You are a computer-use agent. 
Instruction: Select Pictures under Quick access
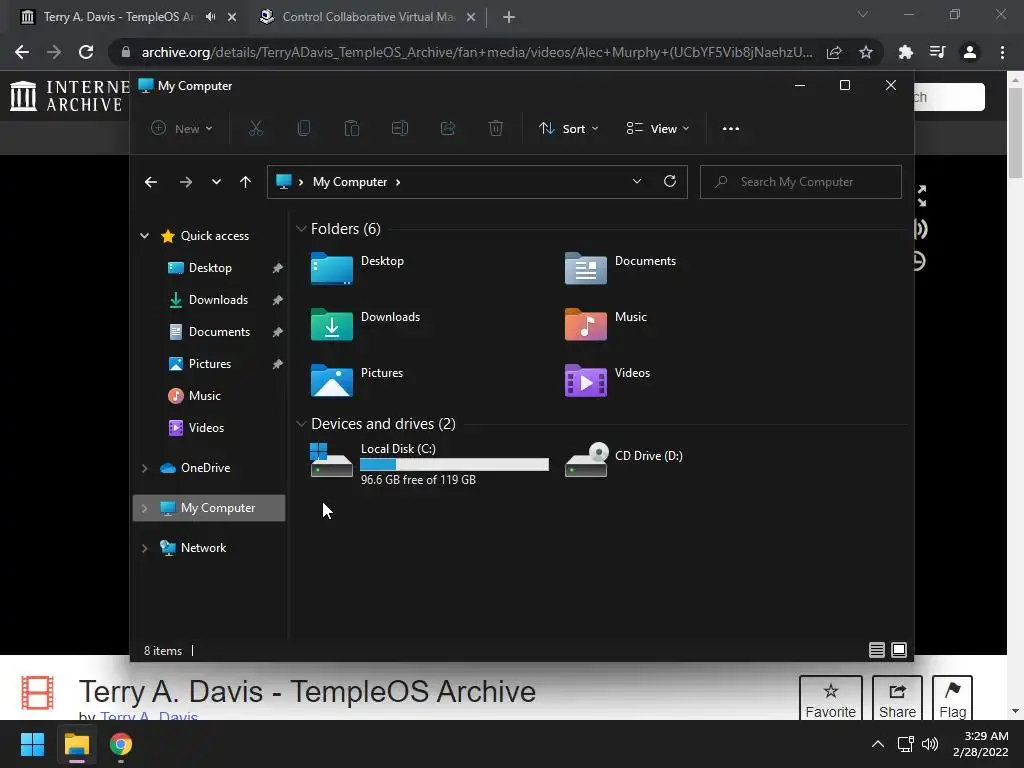click(210, 364)
